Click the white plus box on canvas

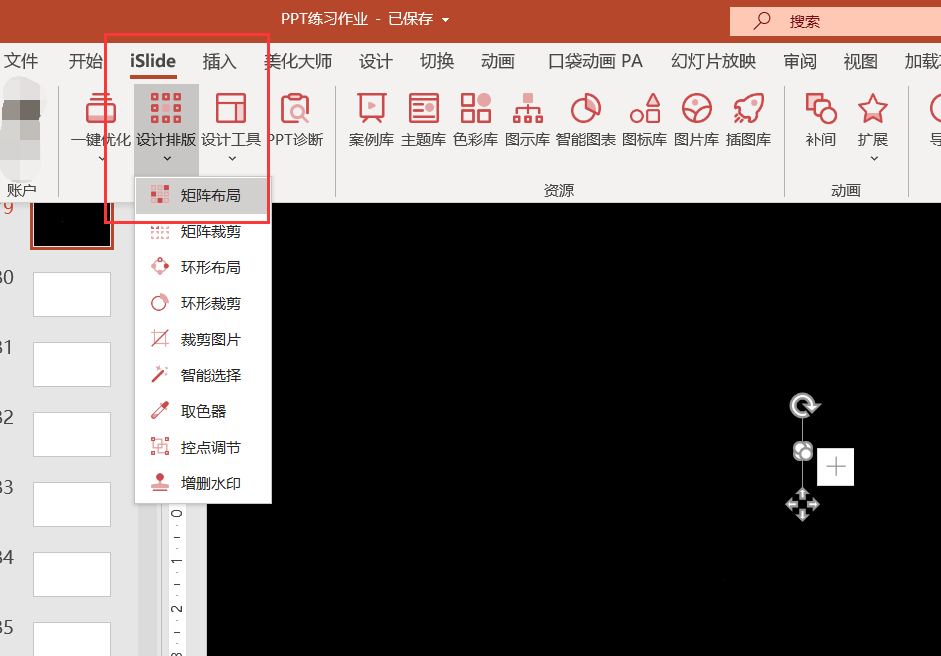click(x=835, y=466)
